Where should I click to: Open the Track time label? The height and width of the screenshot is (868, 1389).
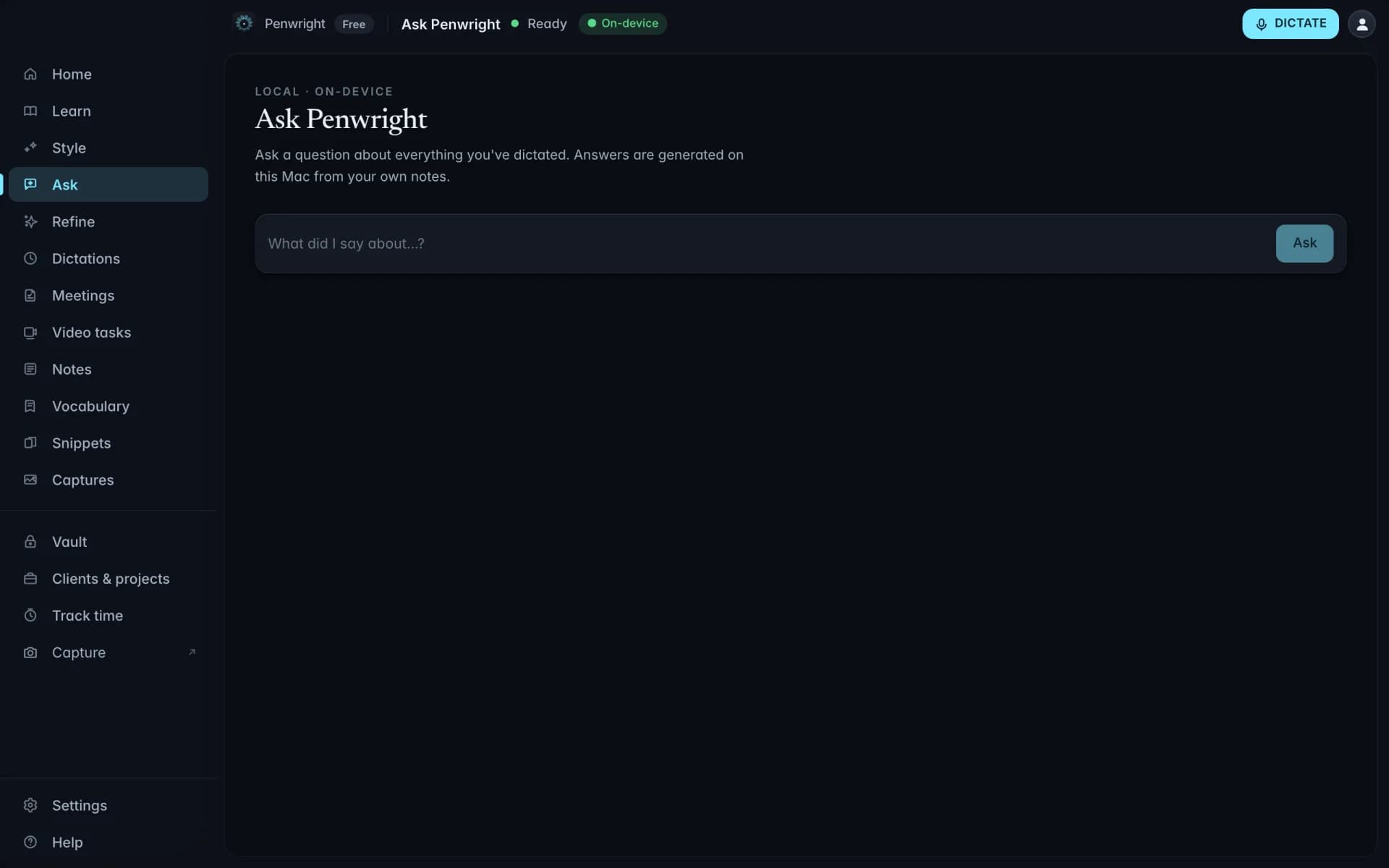88,616
